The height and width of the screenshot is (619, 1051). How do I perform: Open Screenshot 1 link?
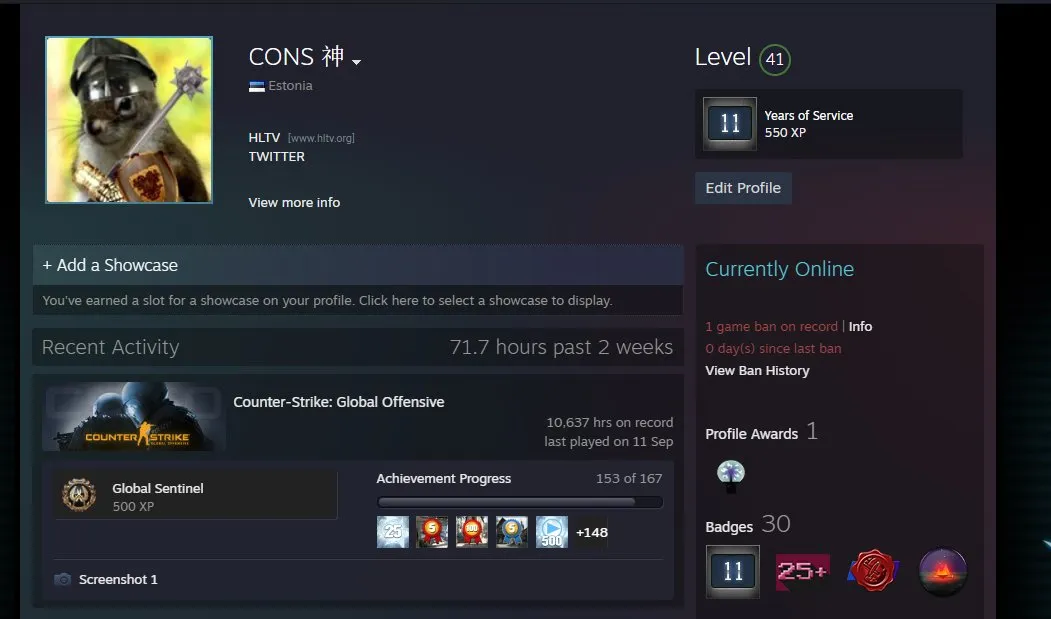tap(118, 579)
